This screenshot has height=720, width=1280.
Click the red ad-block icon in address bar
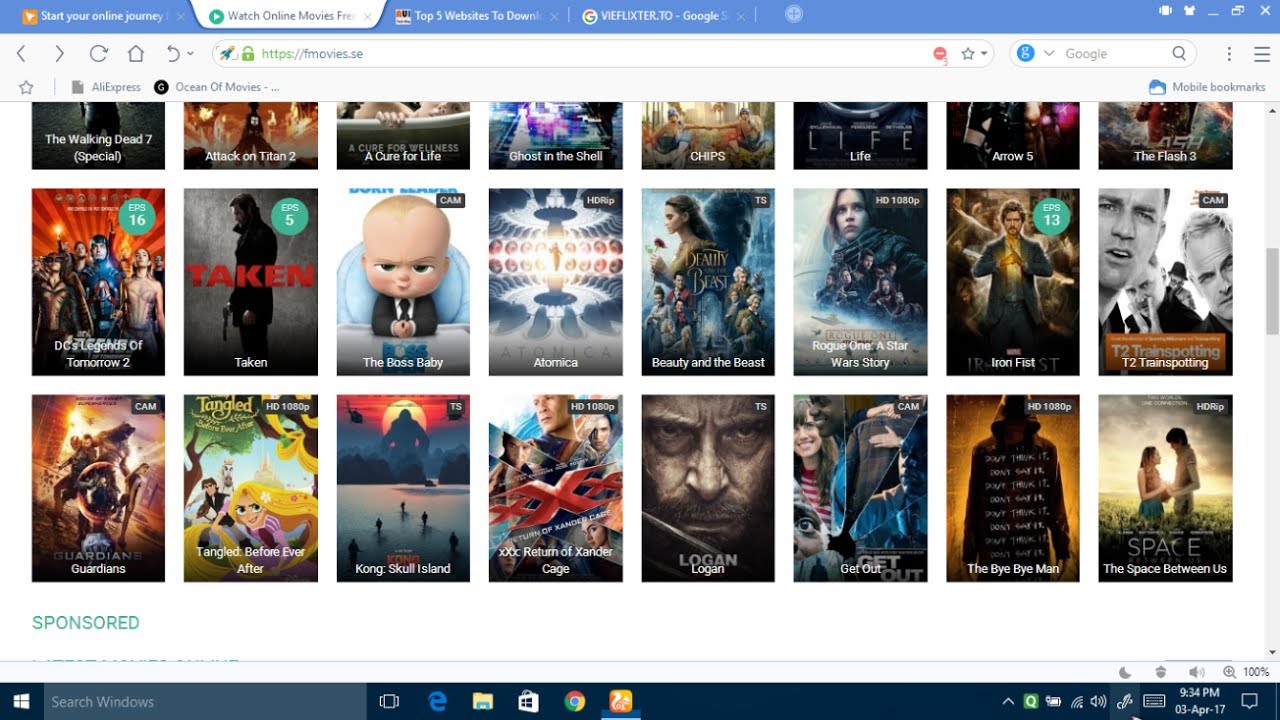point(940,55)
